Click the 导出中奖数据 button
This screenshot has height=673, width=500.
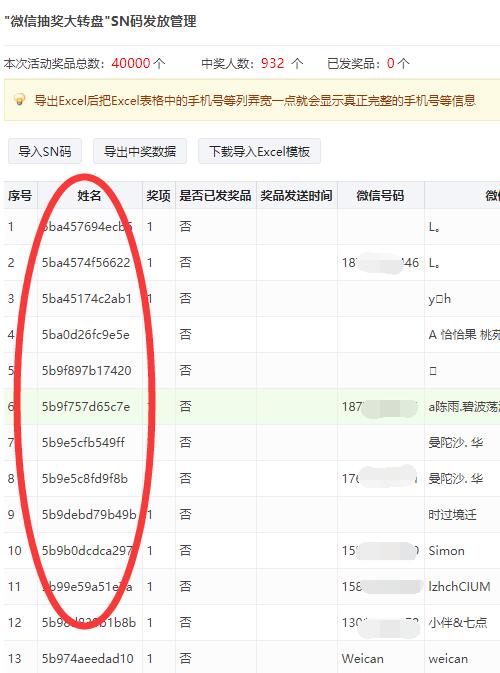[140, 151]
